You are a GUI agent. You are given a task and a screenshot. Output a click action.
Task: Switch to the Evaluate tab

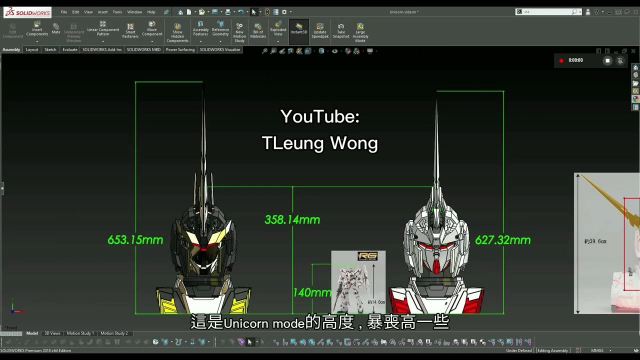[70, 50]
